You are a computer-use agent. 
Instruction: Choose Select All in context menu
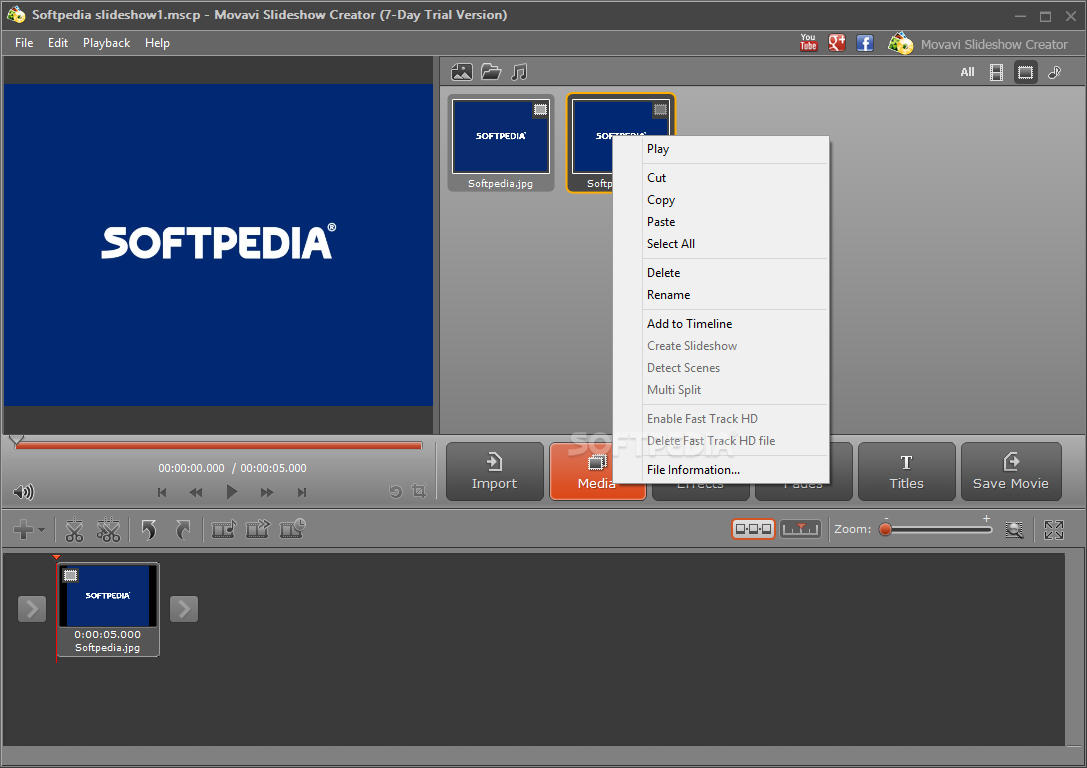pos(721,244)
